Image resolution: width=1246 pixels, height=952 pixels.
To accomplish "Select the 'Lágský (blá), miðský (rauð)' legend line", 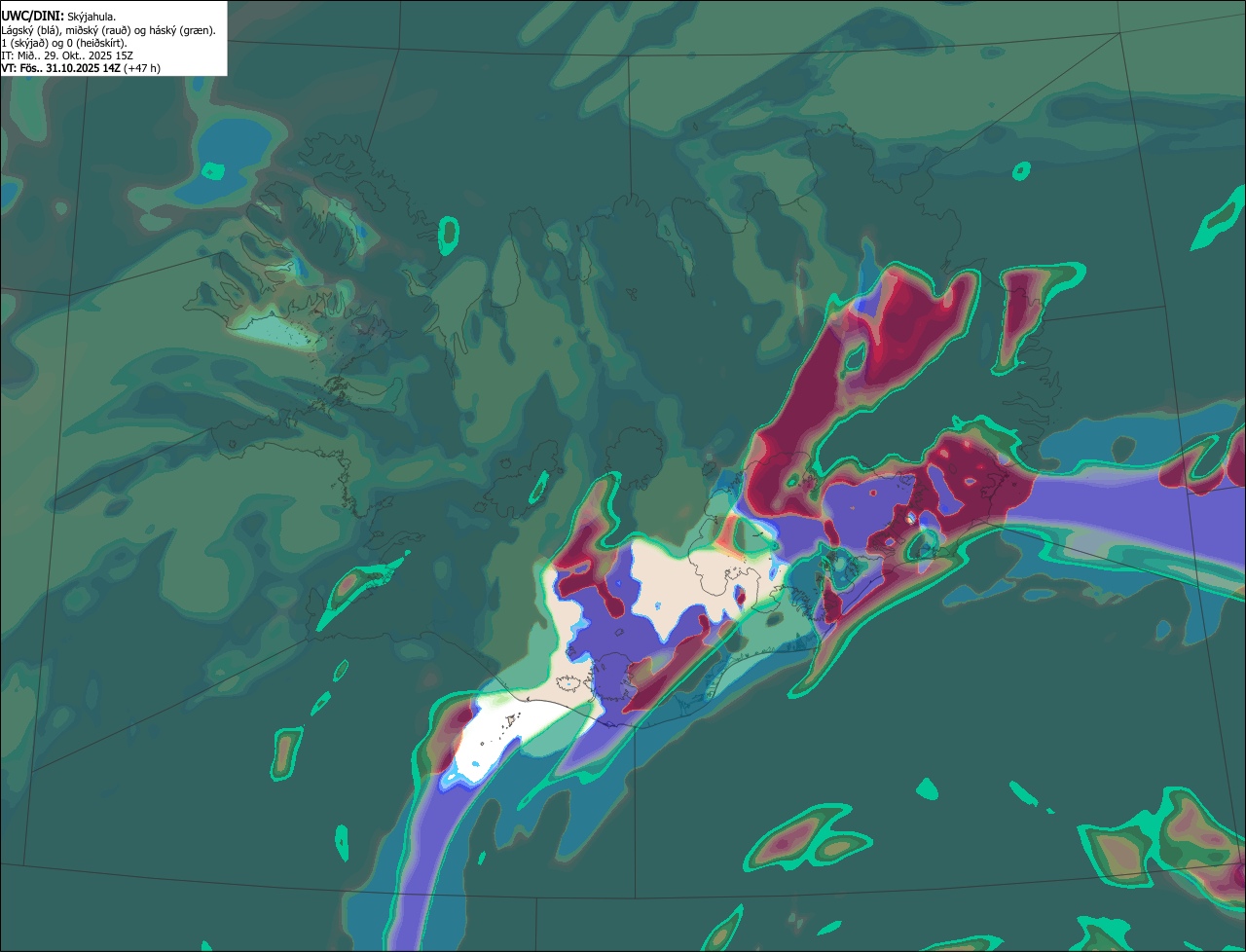I will tap(109, 30).
